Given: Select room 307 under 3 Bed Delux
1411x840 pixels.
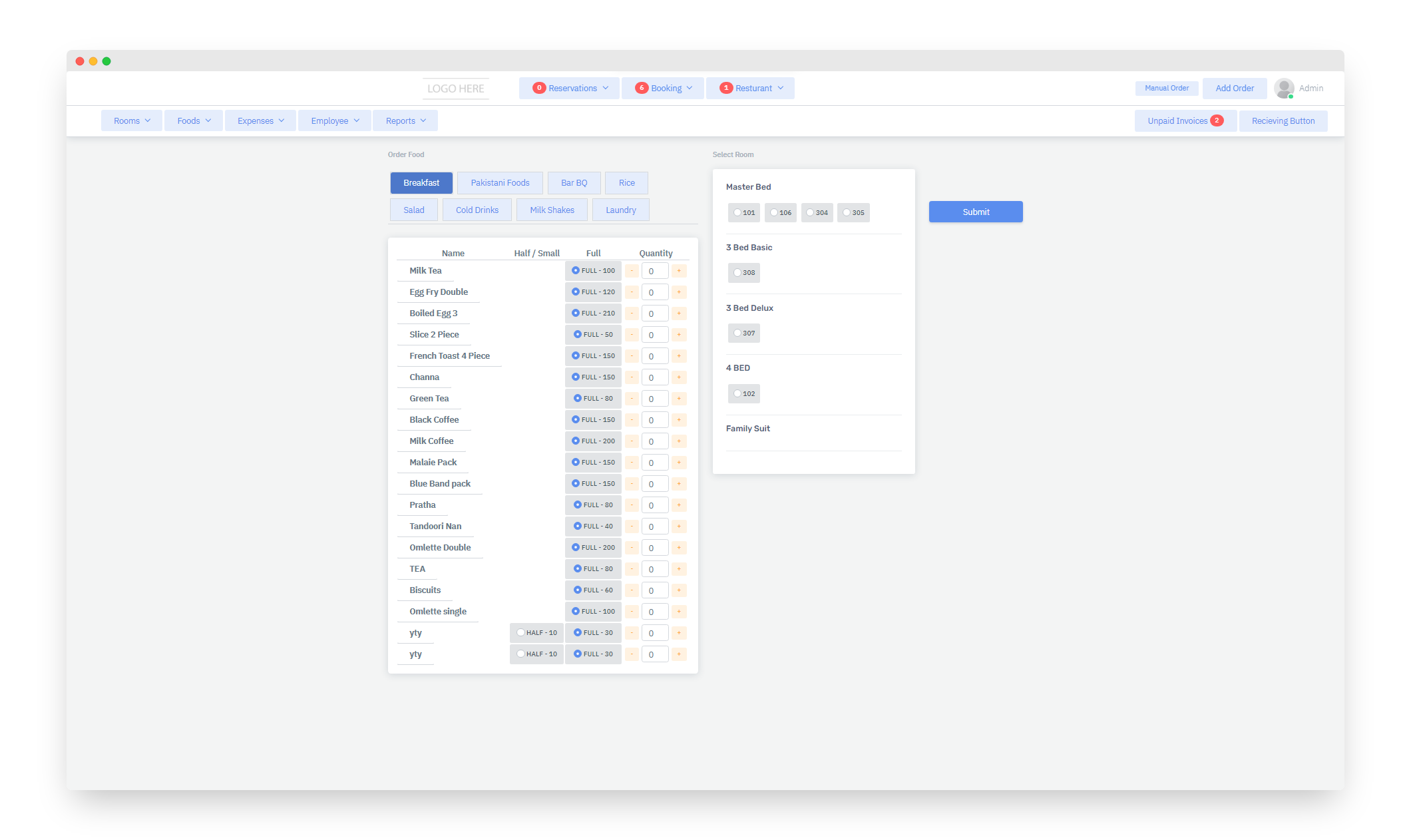Looking at the screenshot, I should pos(737,333).
